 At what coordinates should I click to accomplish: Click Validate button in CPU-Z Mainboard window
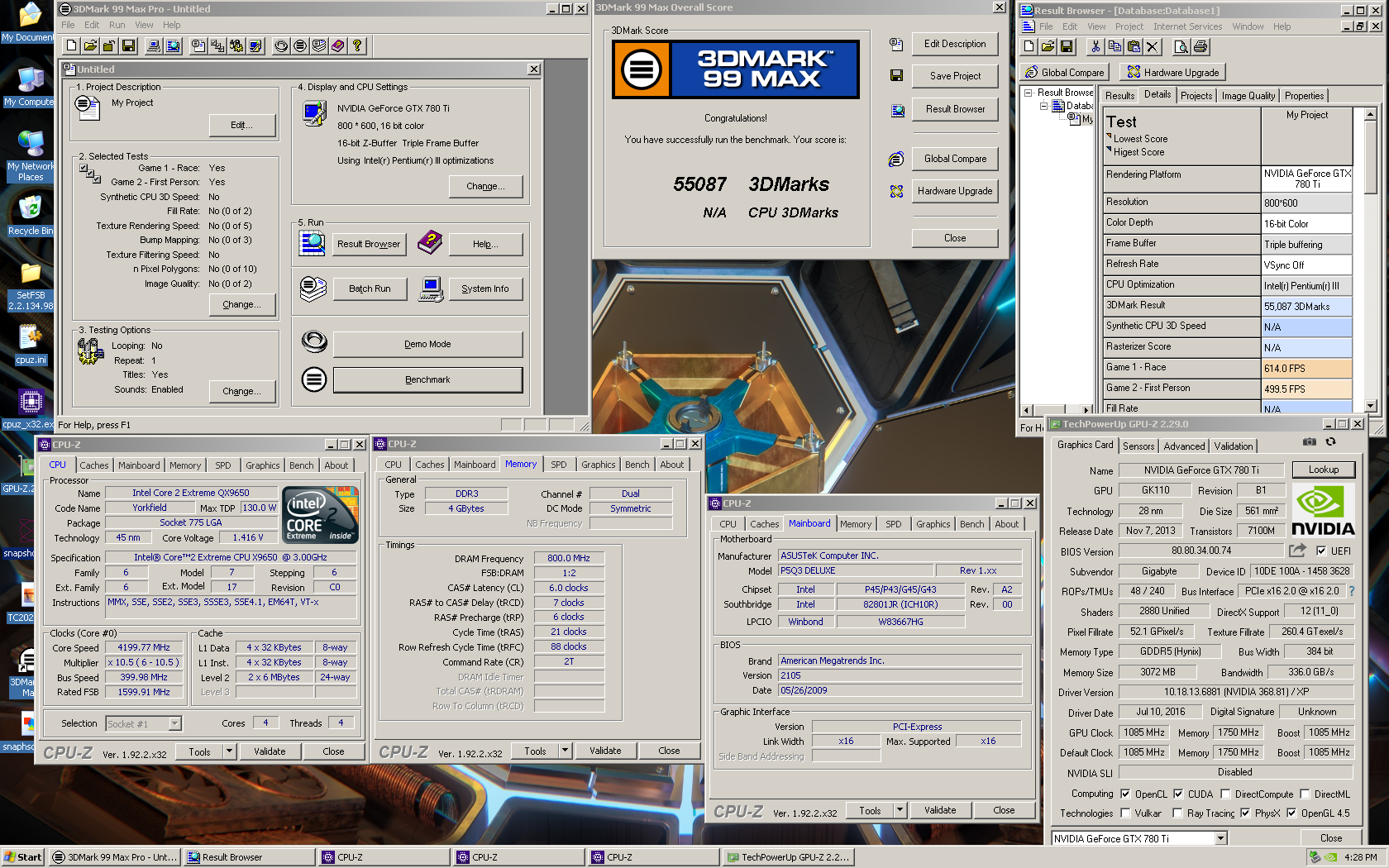click(940, 810)
